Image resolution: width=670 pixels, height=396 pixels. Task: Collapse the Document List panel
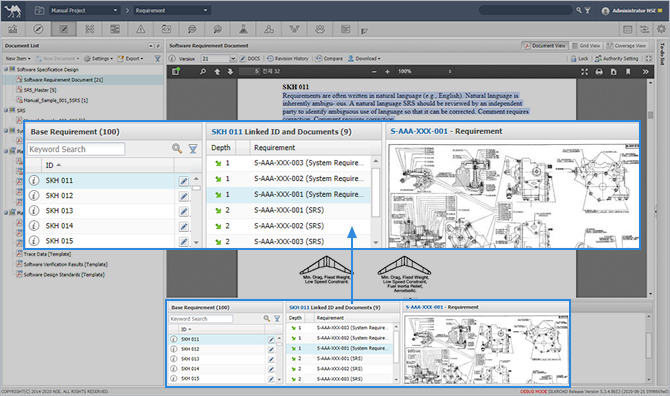click(x=151, y=46)
